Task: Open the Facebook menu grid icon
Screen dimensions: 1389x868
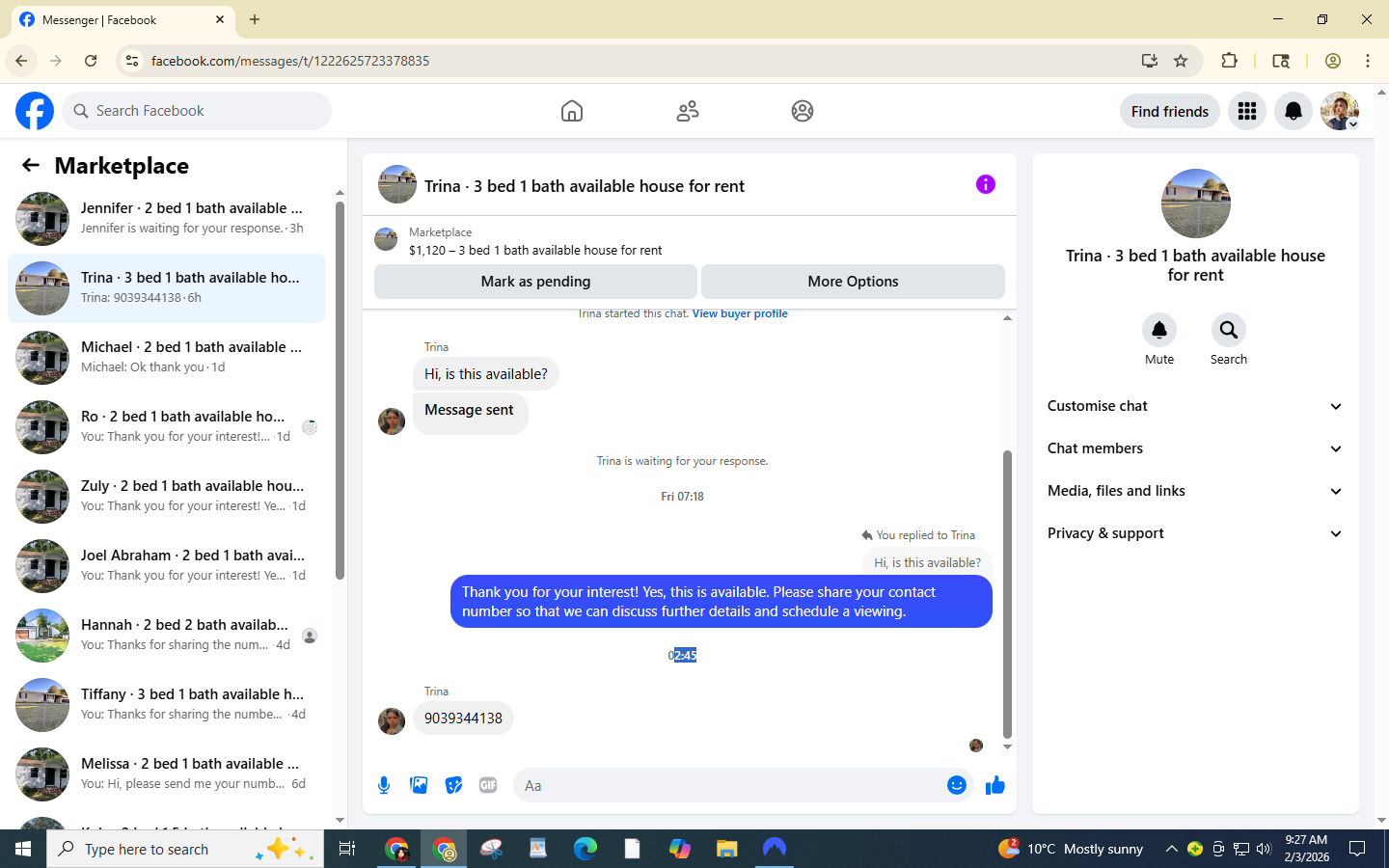Action: tap(1247, 111)
